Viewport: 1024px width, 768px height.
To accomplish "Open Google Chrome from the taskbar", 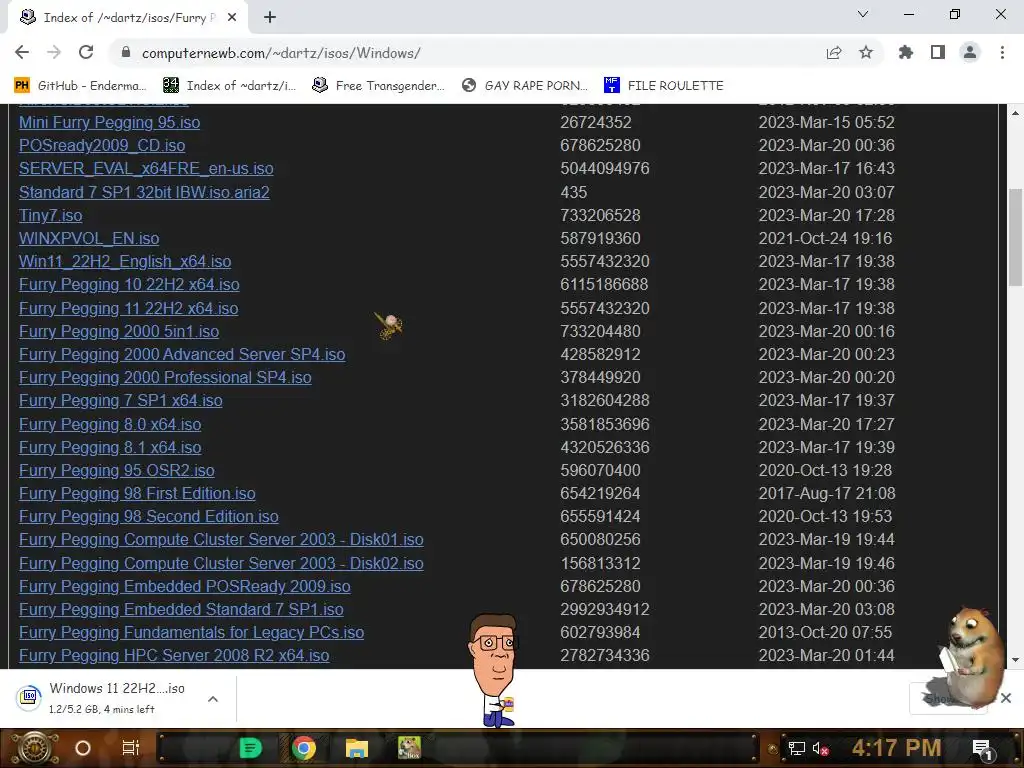I will coord(304,748).
